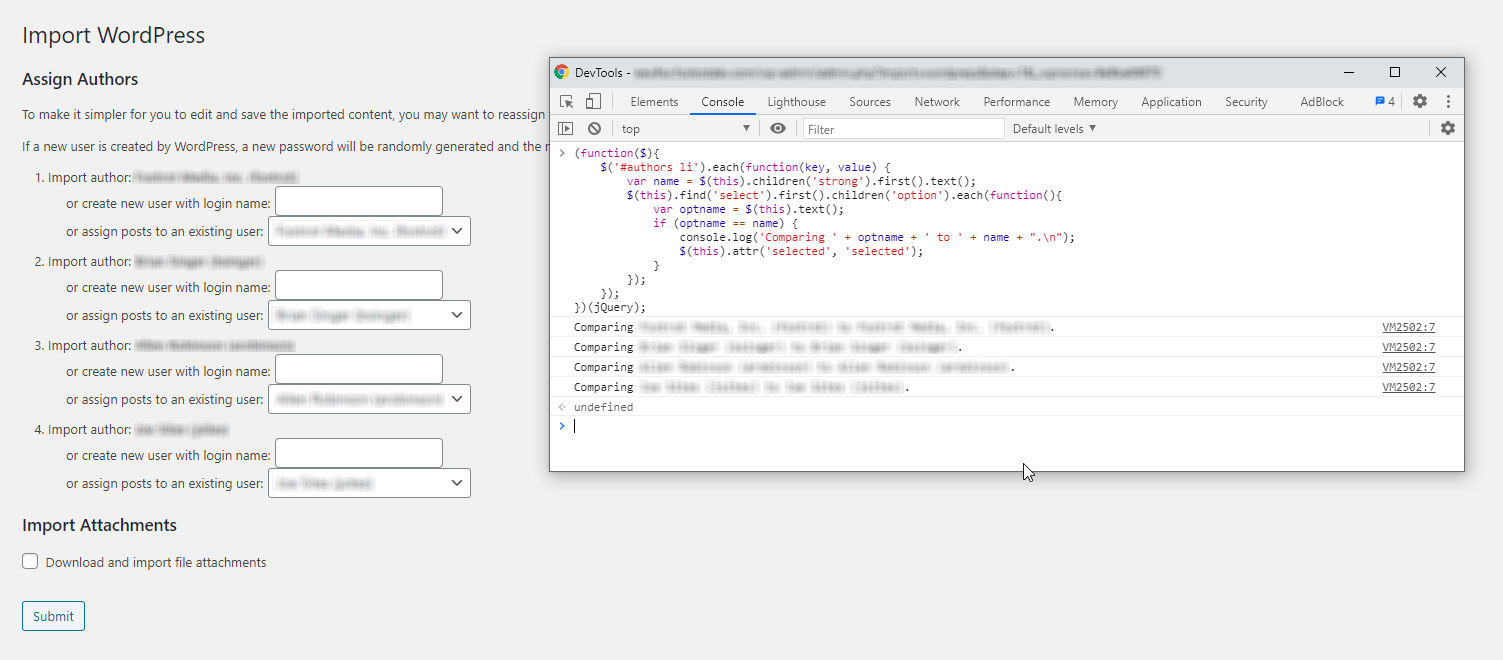This screenshot has width=1503, height=660.
Task: Open the Memory tab
Action: (x=1096, y=101)
